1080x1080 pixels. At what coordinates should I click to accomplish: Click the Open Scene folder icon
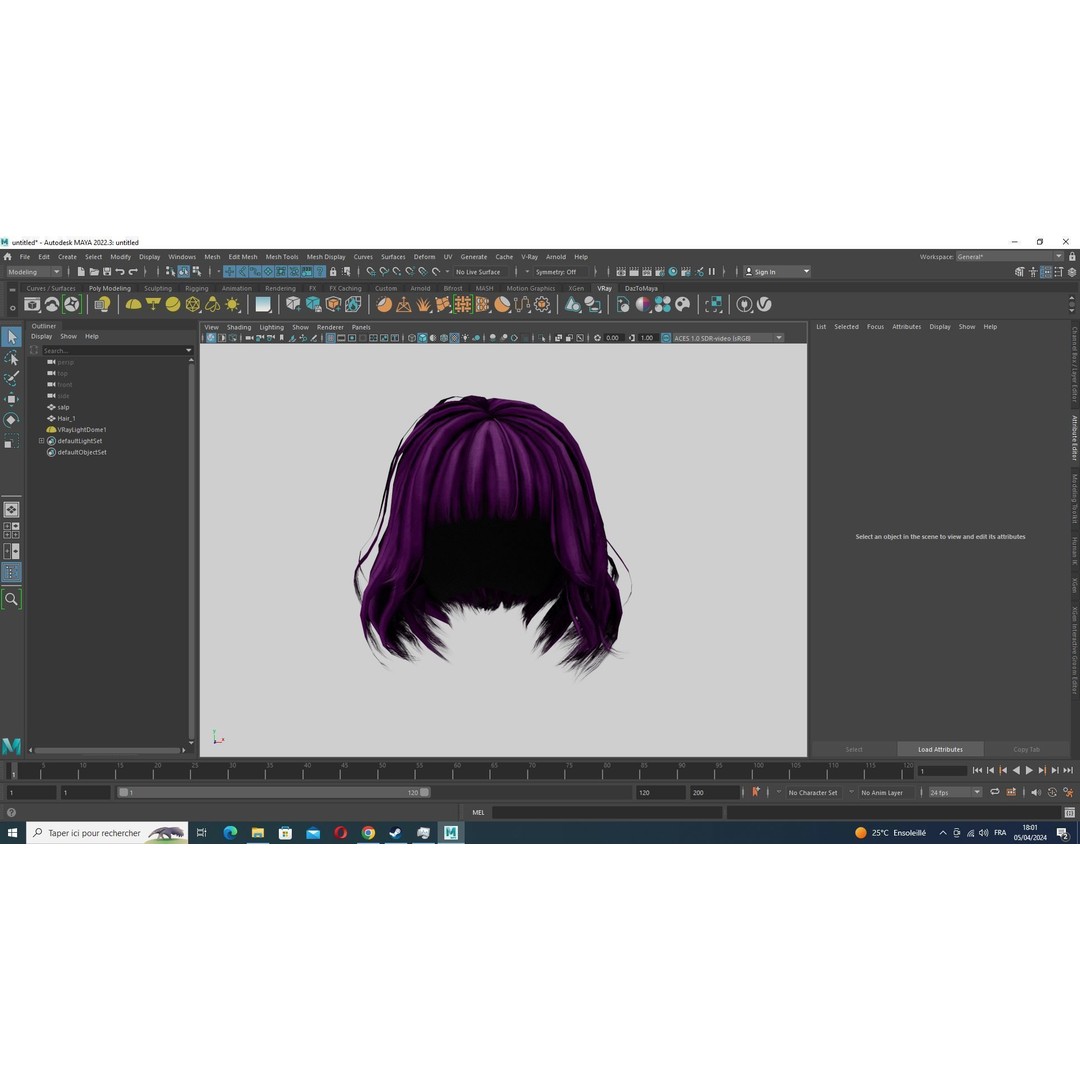click(x=94, y=272)
